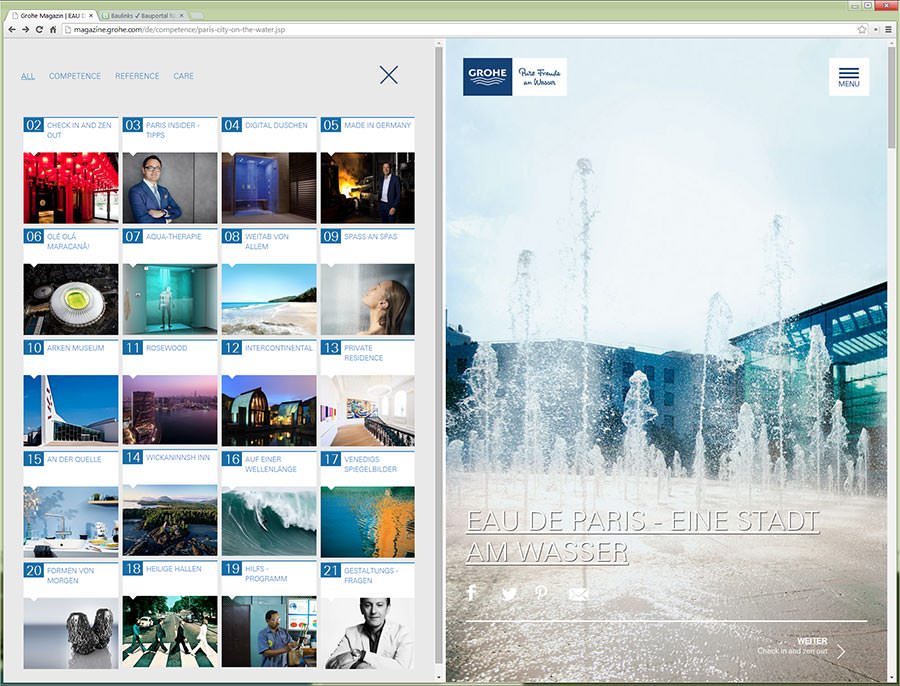Click the tropical beach thumbnail

click(x=269, y=299)
